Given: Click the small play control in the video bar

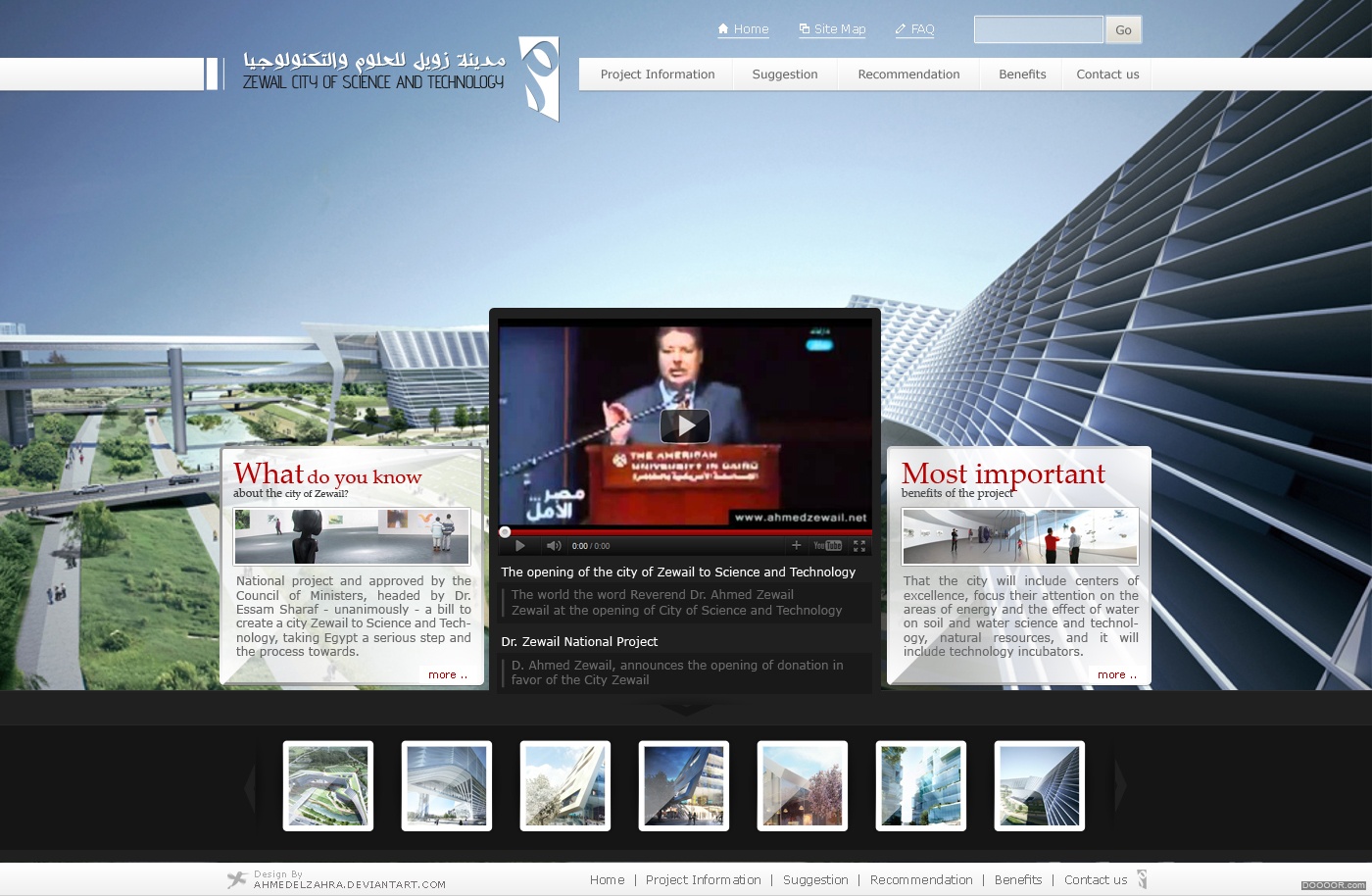Looking at the screenshot, I should (520, 546).
